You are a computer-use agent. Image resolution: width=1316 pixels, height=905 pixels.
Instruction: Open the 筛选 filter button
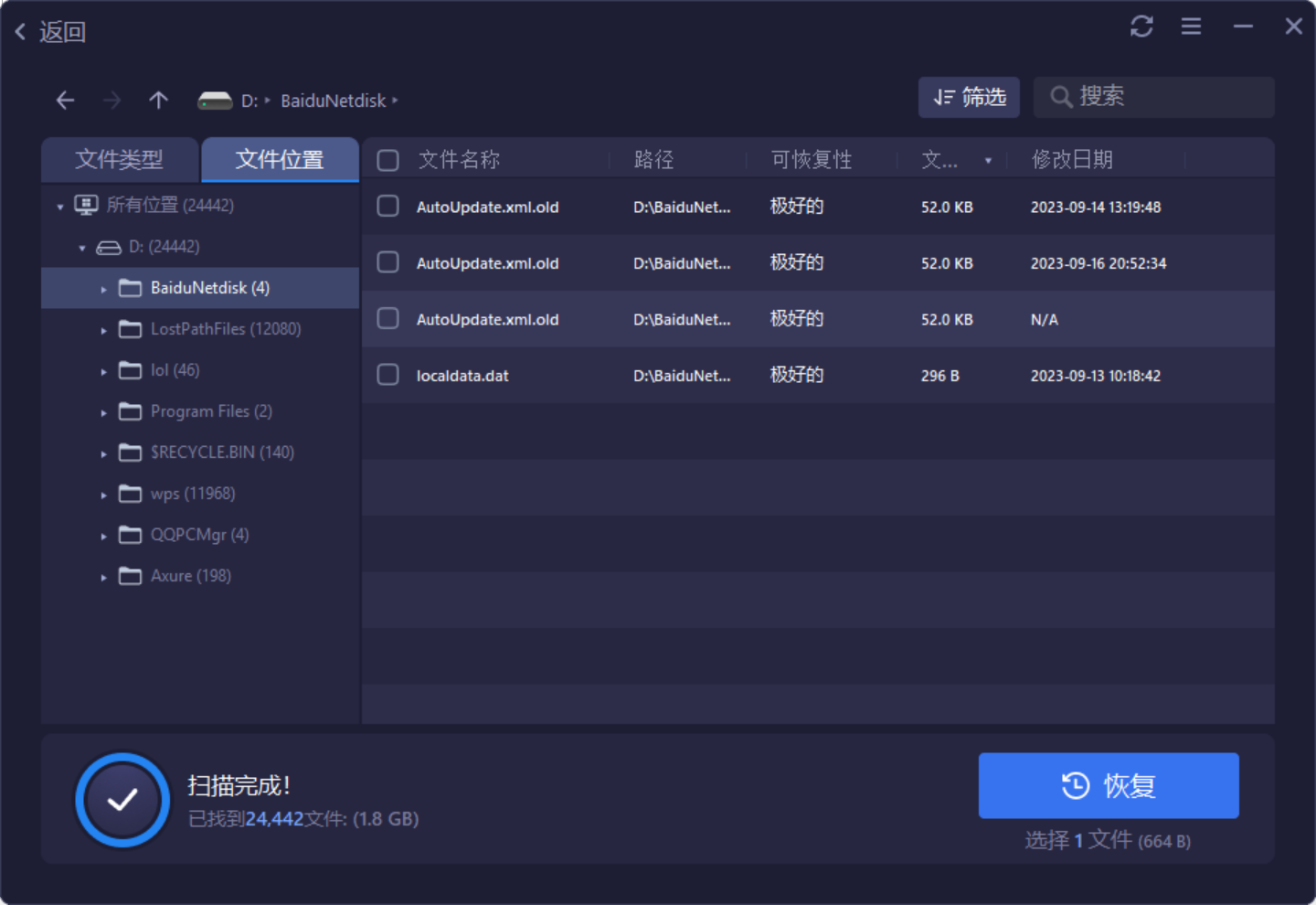(969, 97)
